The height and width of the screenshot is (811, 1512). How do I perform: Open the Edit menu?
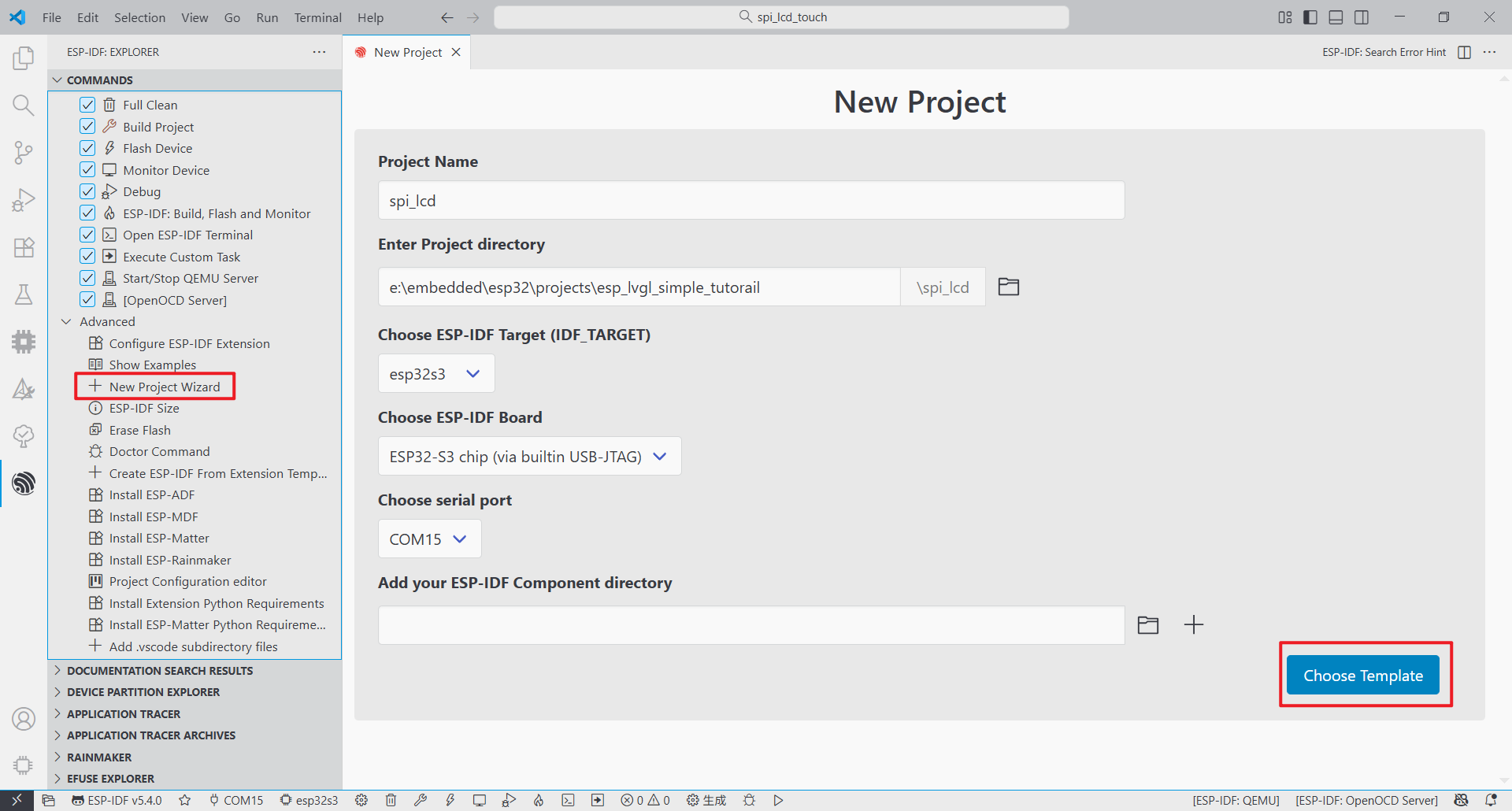click(x=87, y=17)
